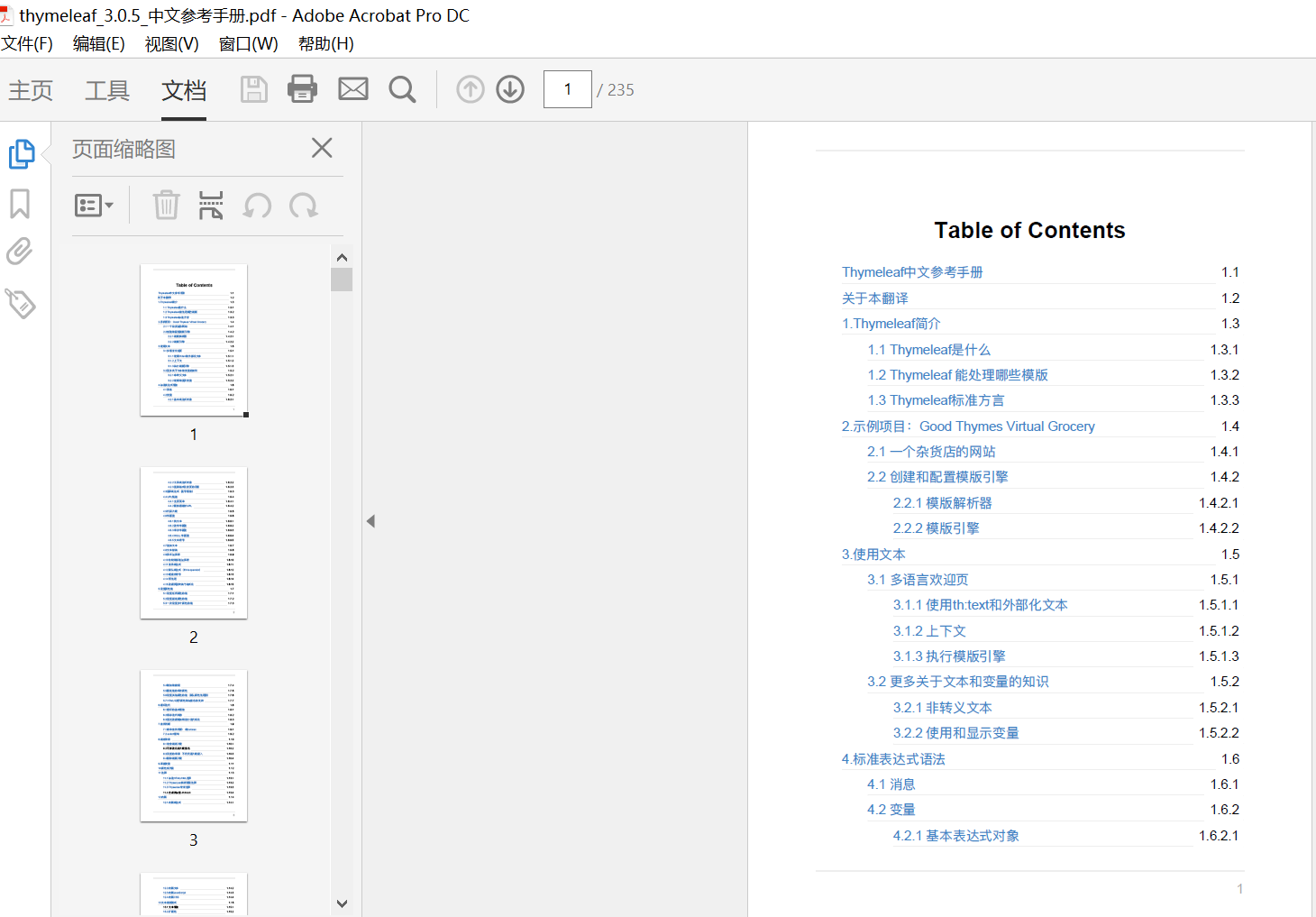This screenshot has width=1316, height=917.
Task: Click the page break thumbnail tool
Action: (x=211, y=206)
